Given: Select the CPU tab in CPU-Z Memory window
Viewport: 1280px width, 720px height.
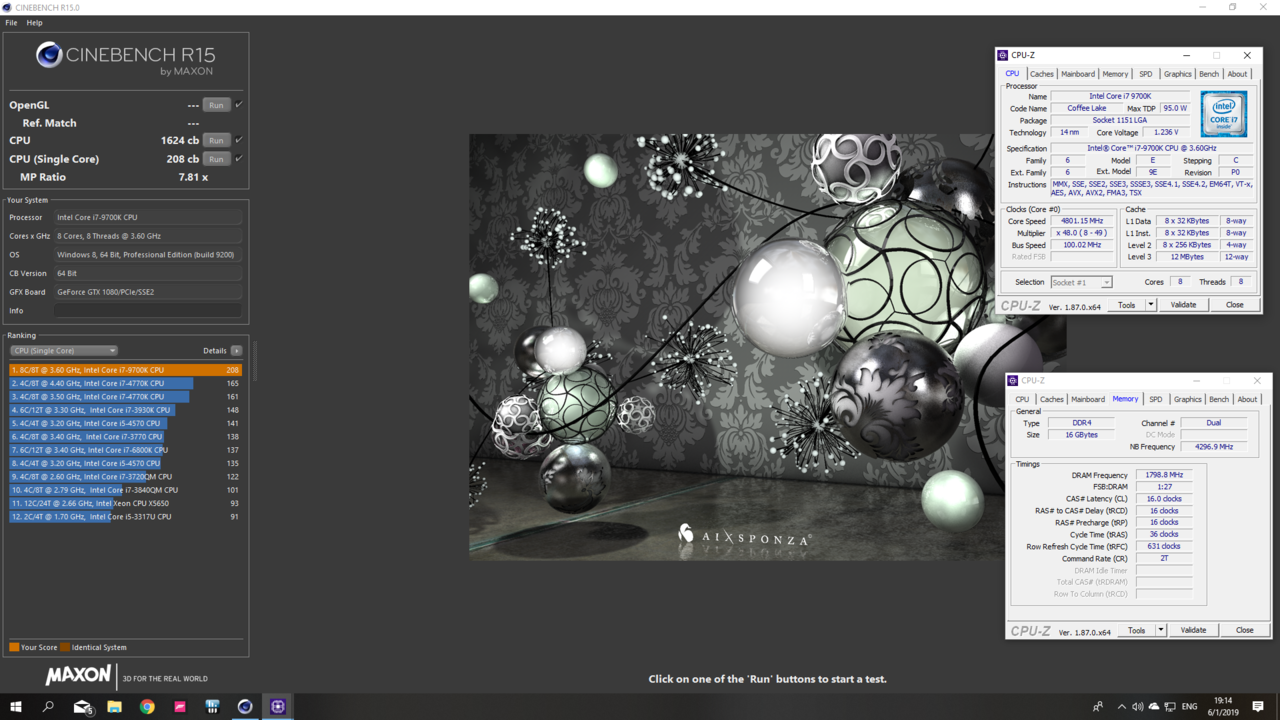Looking at the screenshot, I should point(1022,399).
